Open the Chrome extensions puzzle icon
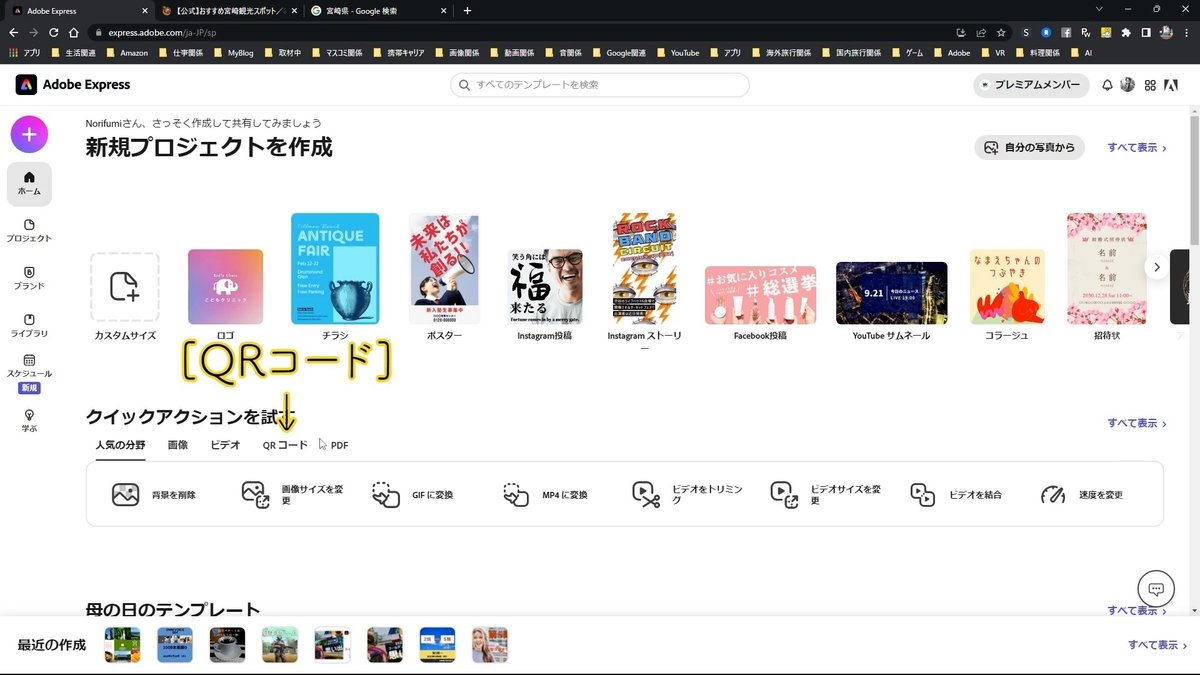 pyautogui.click(x=1125, y=32)
